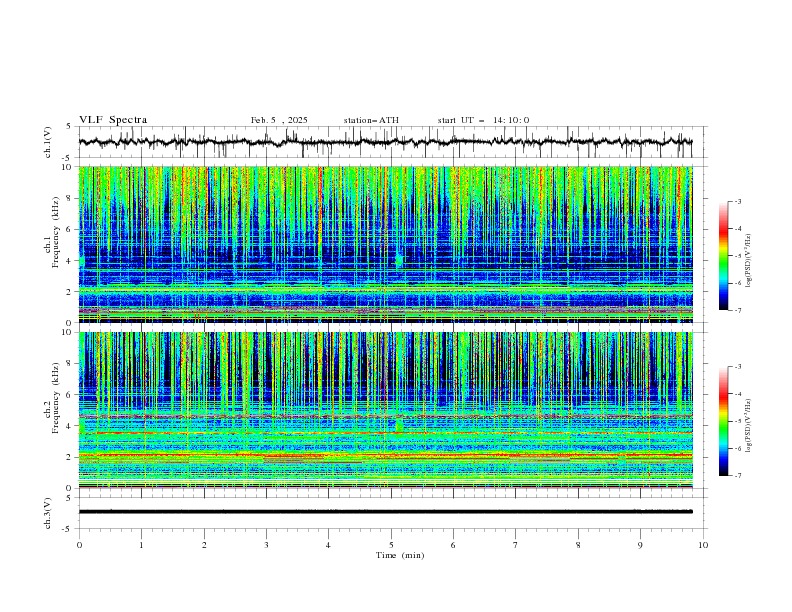The width and height of the screenshot is (792, 612).
Task: Click the ch.2 PSD color scale bar
Action: (723, 421)
